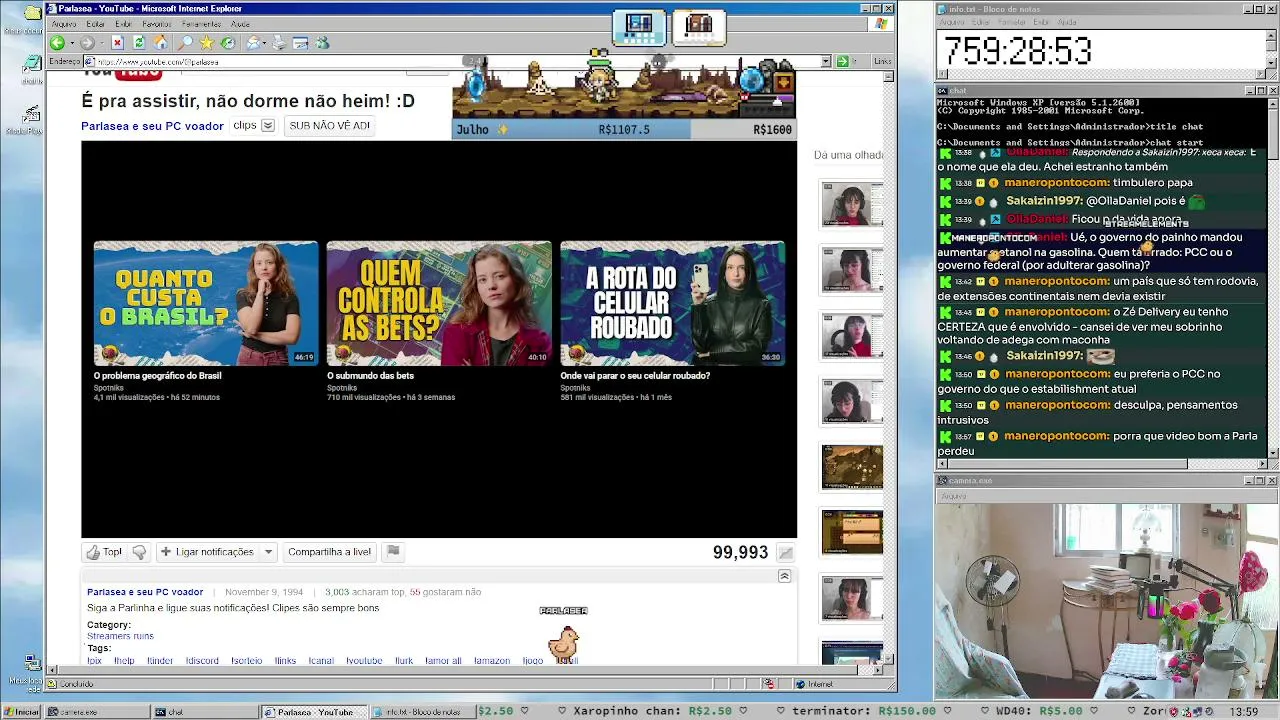Print the page using the printer icon
This screenshot has height=720, width=1280.
point(279,43)
